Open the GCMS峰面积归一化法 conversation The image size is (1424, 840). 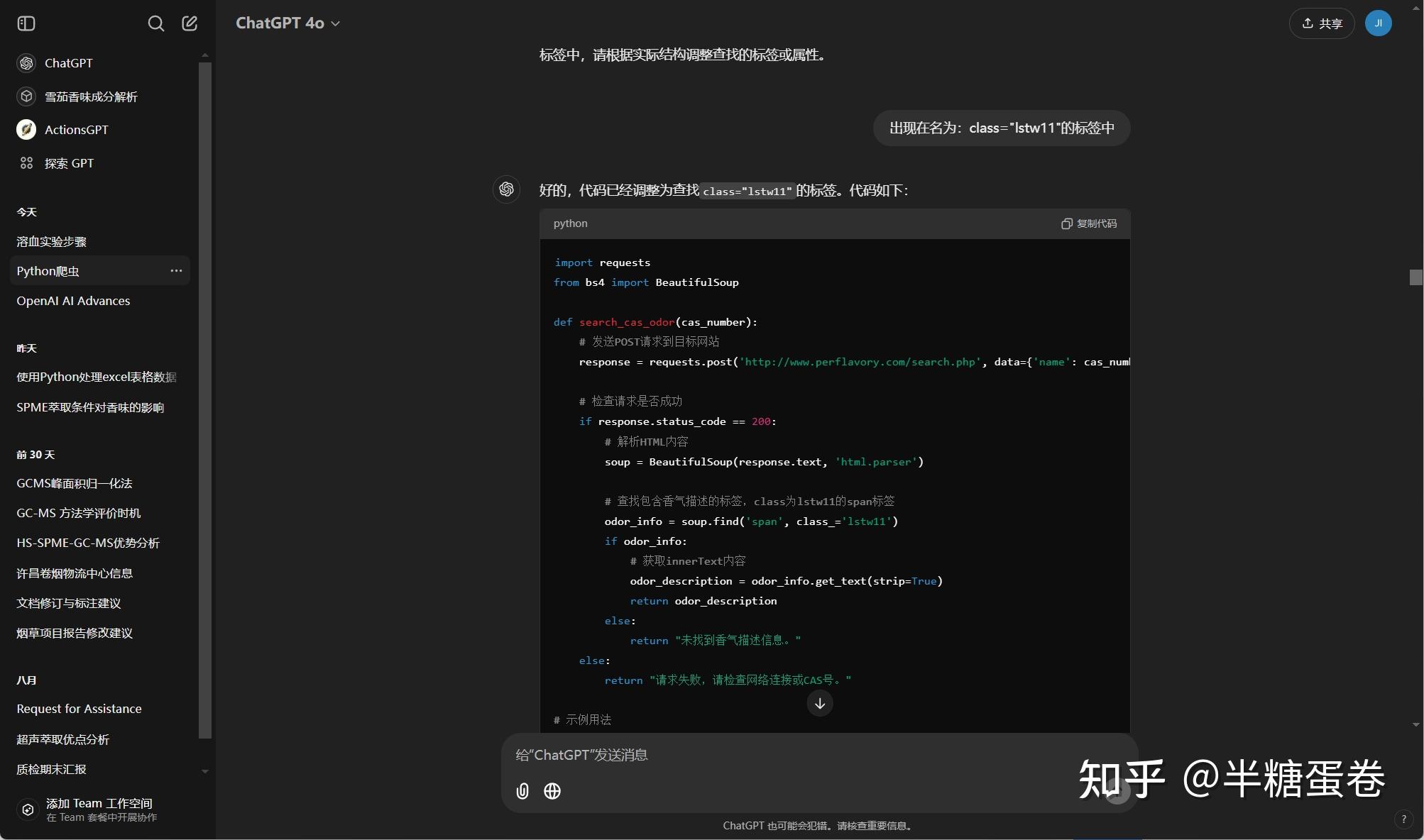[74, 483]
